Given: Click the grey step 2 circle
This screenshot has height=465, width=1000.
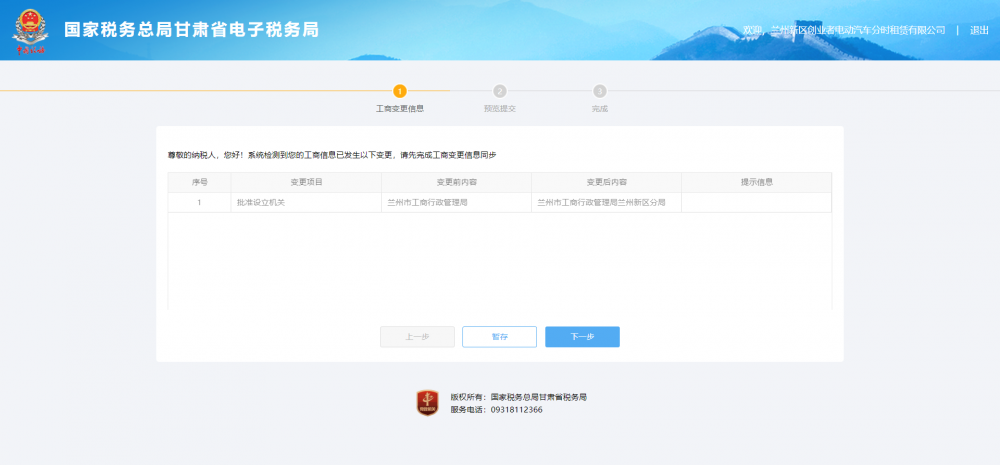Looking at the screenshot, I should coord(500,91).
